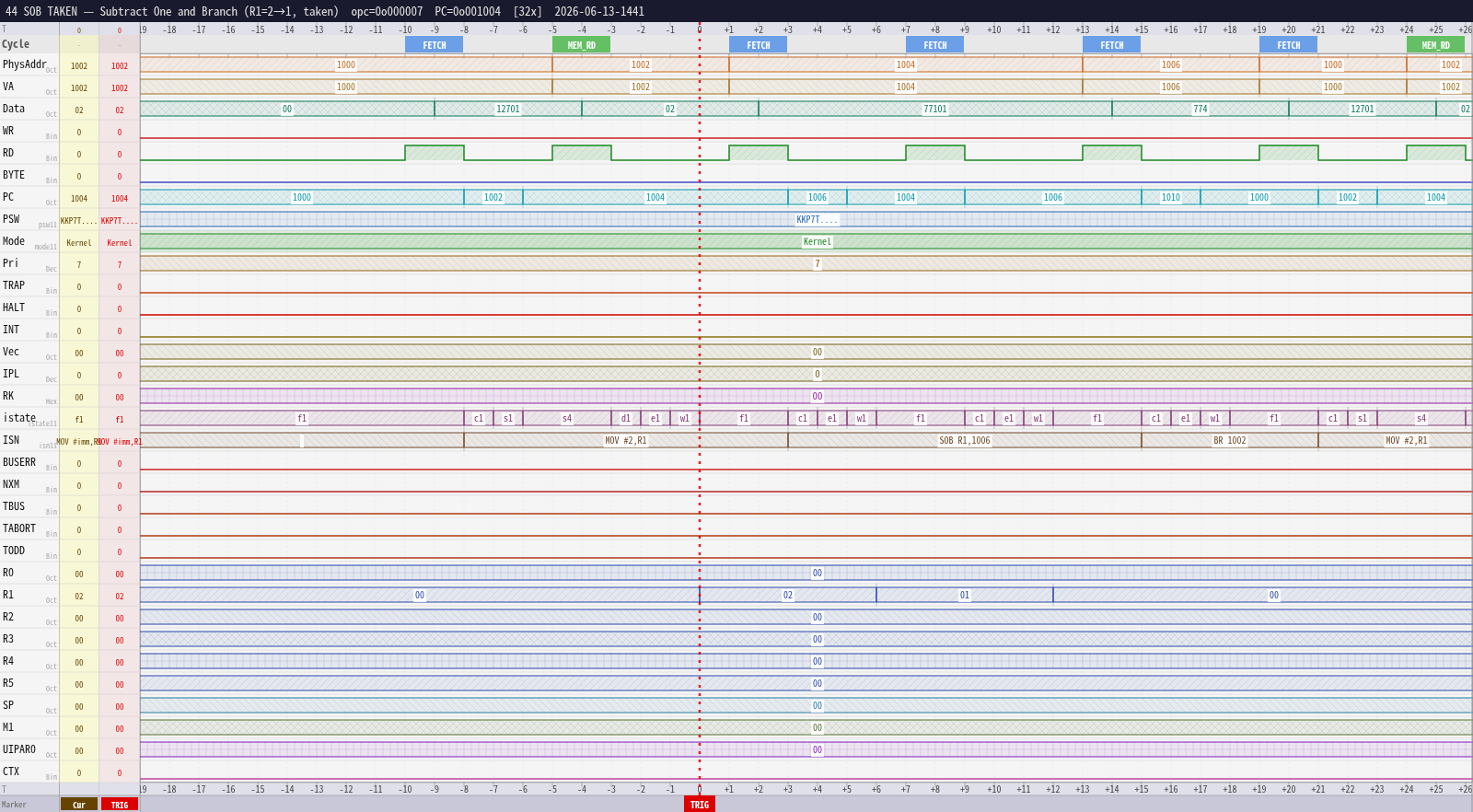
Task: Select the first MEM_RD cycle block
Action: tap(581, 45)
